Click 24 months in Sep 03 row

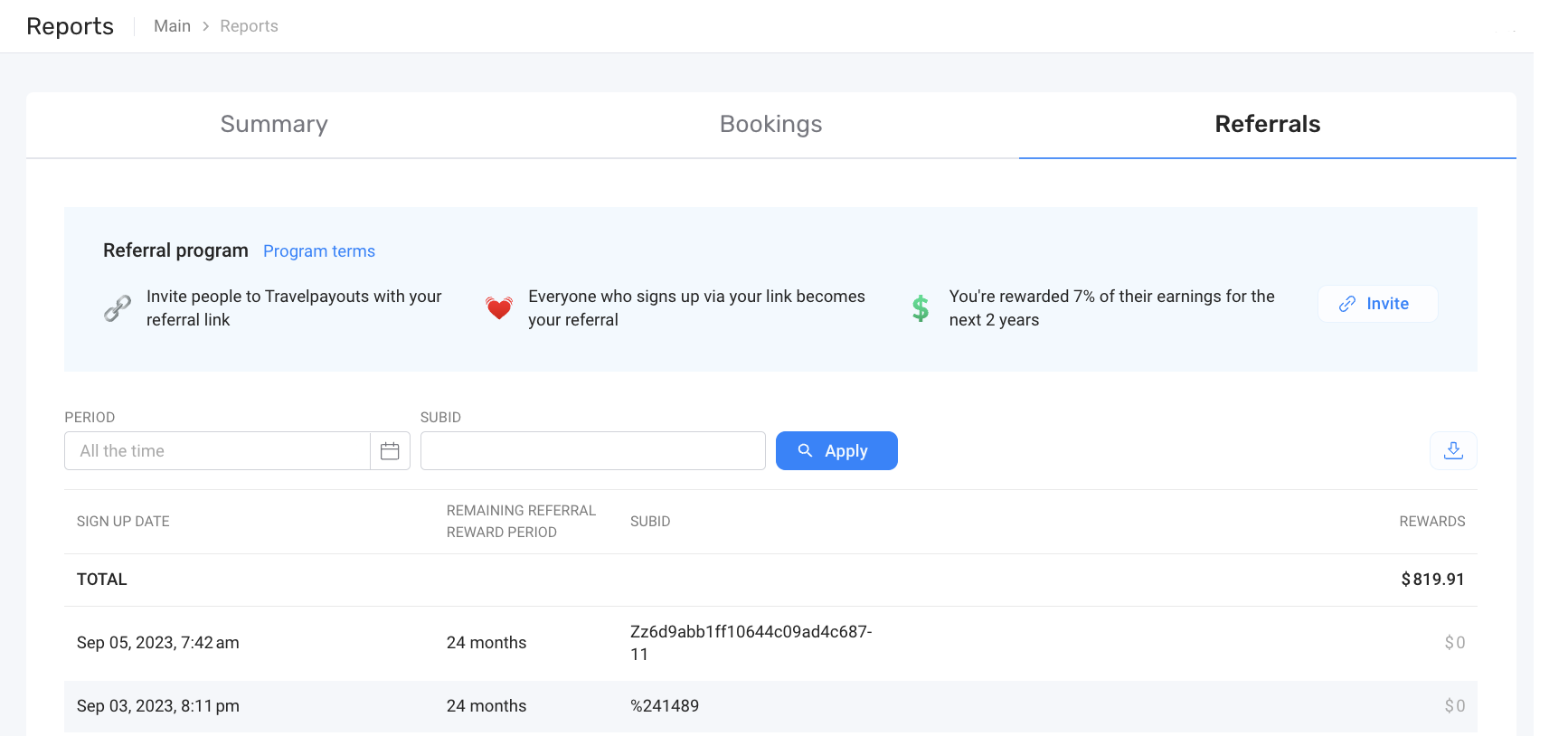coord(486,706)
